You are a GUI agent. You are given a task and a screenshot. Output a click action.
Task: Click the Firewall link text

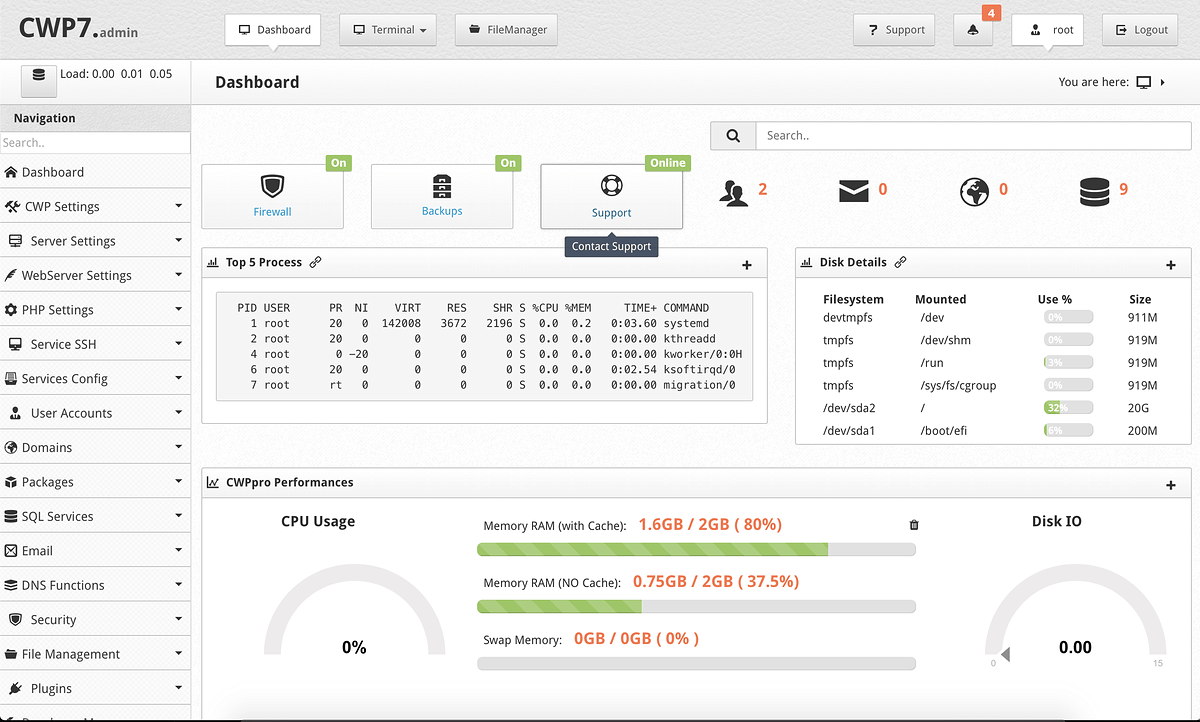click(272, 212)
